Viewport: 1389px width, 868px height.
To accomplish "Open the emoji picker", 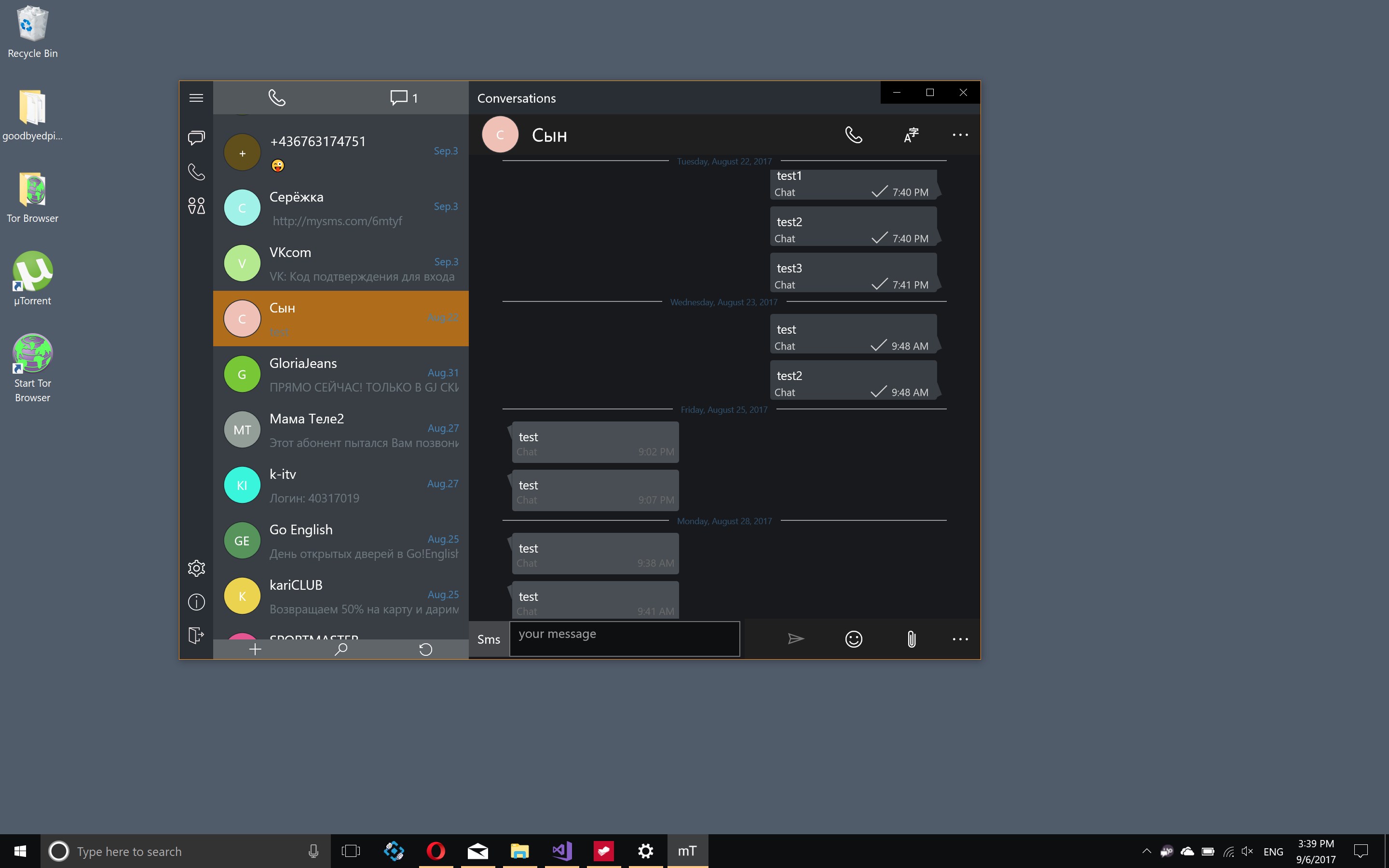I will pos(854,639).
